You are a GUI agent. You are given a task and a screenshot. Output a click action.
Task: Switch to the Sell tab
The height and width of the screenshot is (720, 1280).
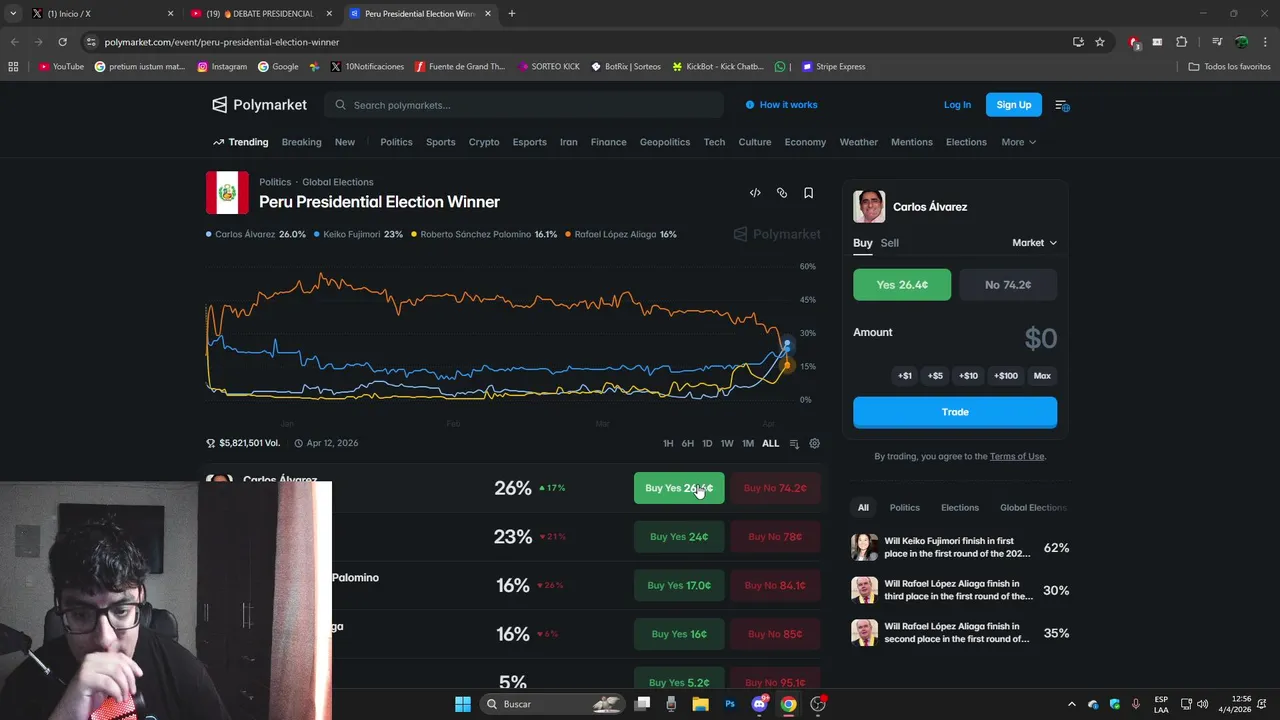tap(889, 243)
